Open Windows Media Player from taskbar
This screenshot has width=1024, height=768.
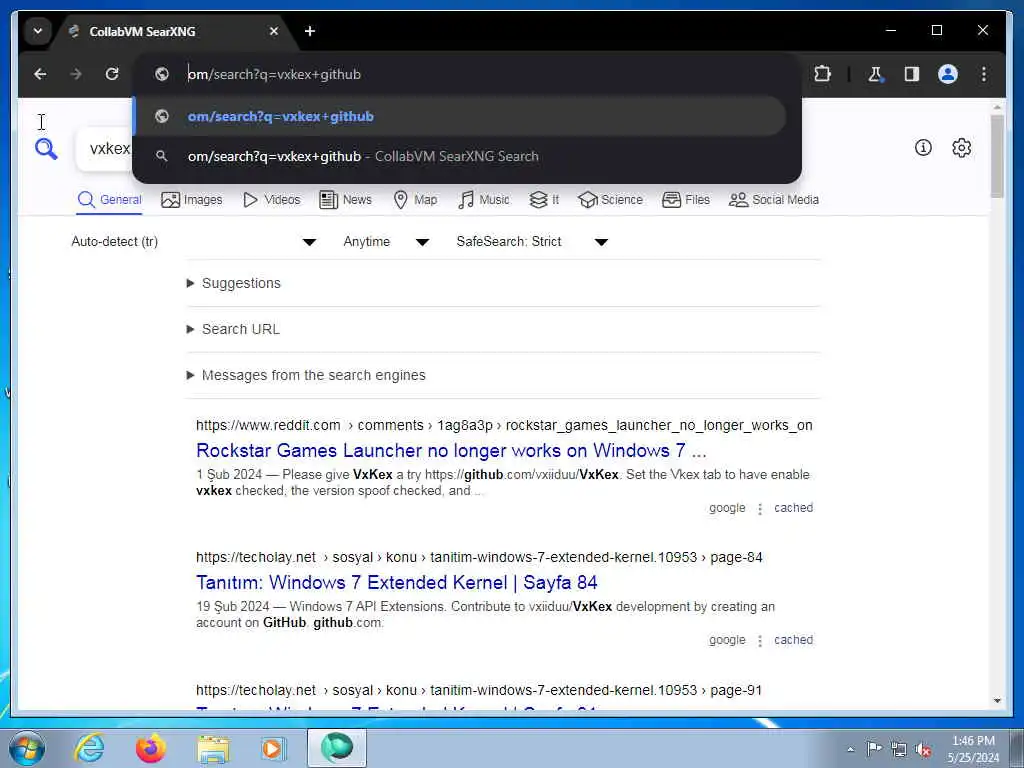[273, 748]
